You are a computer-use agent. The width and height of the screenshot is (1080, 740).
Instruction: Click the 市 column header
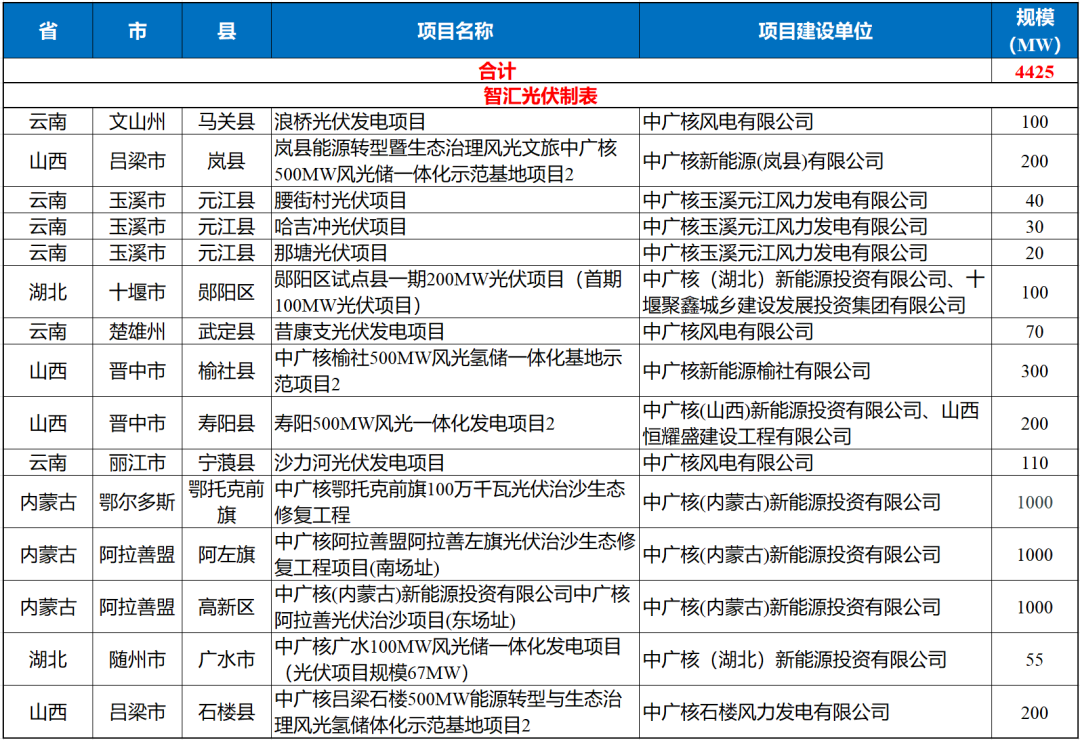137,31
